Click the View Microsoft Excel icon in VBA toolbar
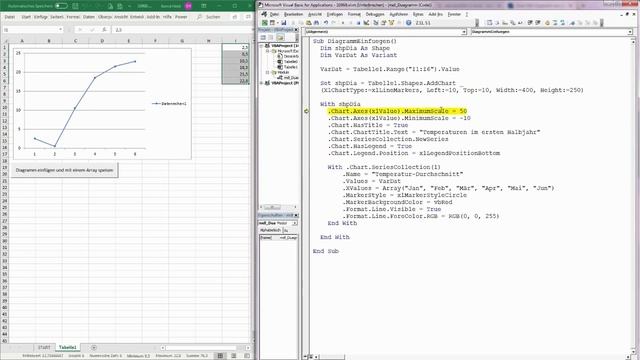Viewport: 640px width, 360px height. point(265,23)
